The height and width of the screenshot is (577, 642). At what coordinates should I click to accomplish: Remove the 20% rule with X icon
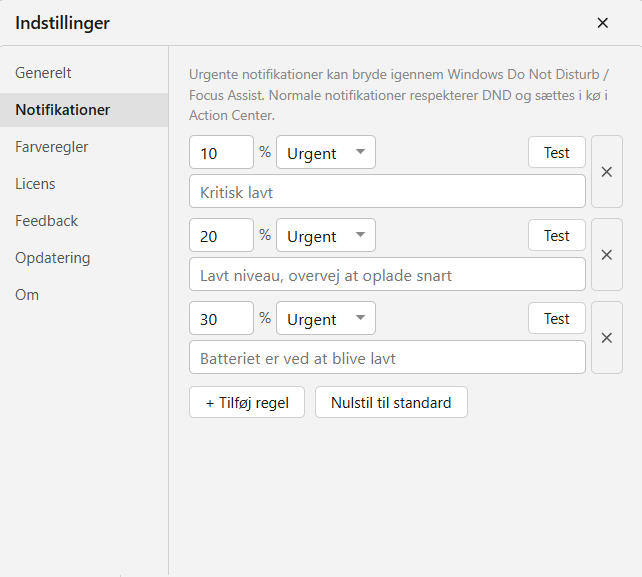click(607, 255)
